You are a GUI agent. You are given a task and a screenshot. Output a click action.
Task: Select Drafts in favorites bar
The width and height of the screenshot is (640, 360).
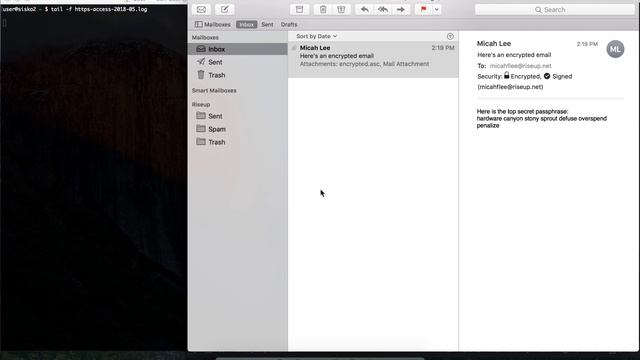pos(289,24)
